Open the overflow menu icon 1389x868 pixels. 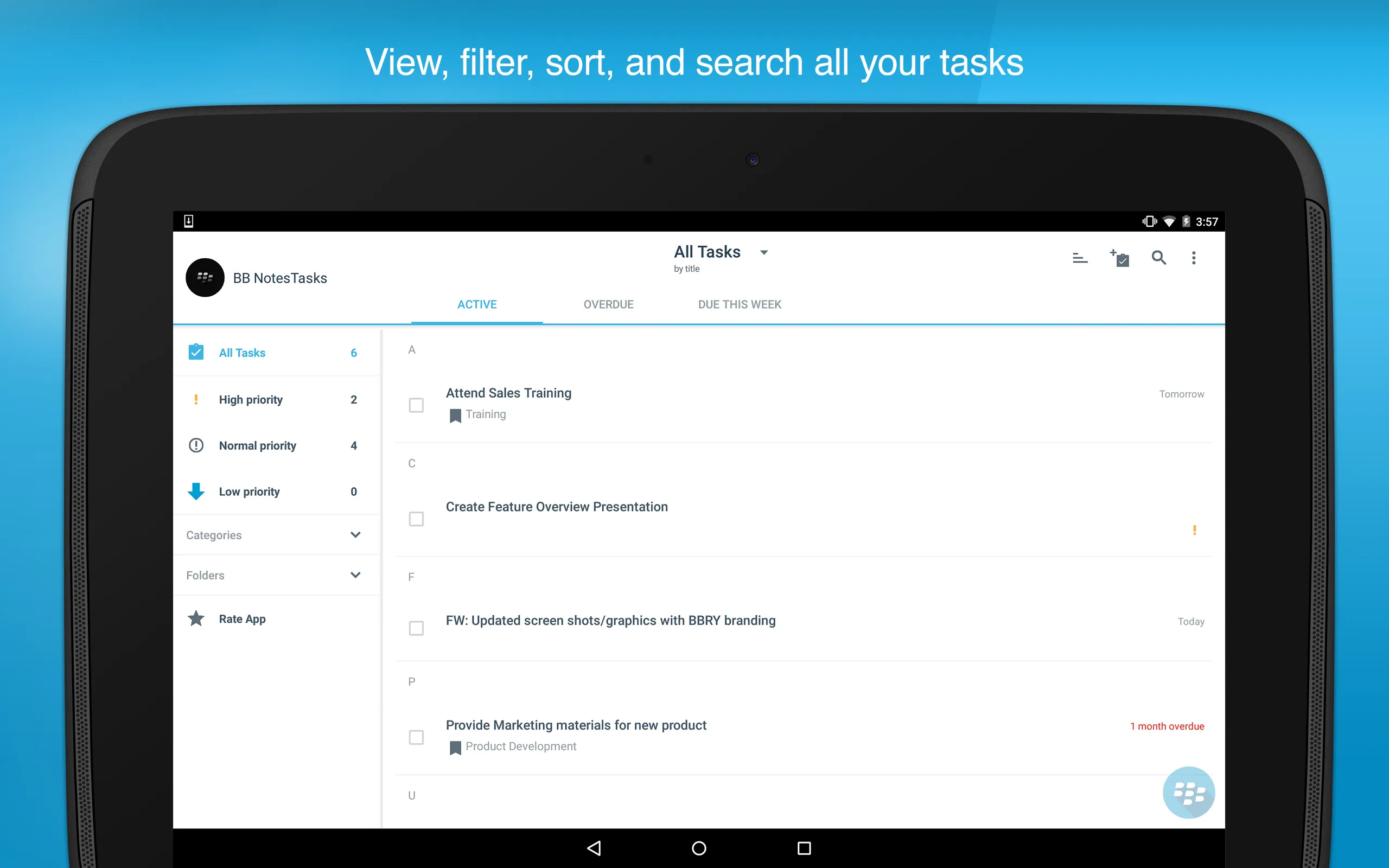tap(1194, 258)
